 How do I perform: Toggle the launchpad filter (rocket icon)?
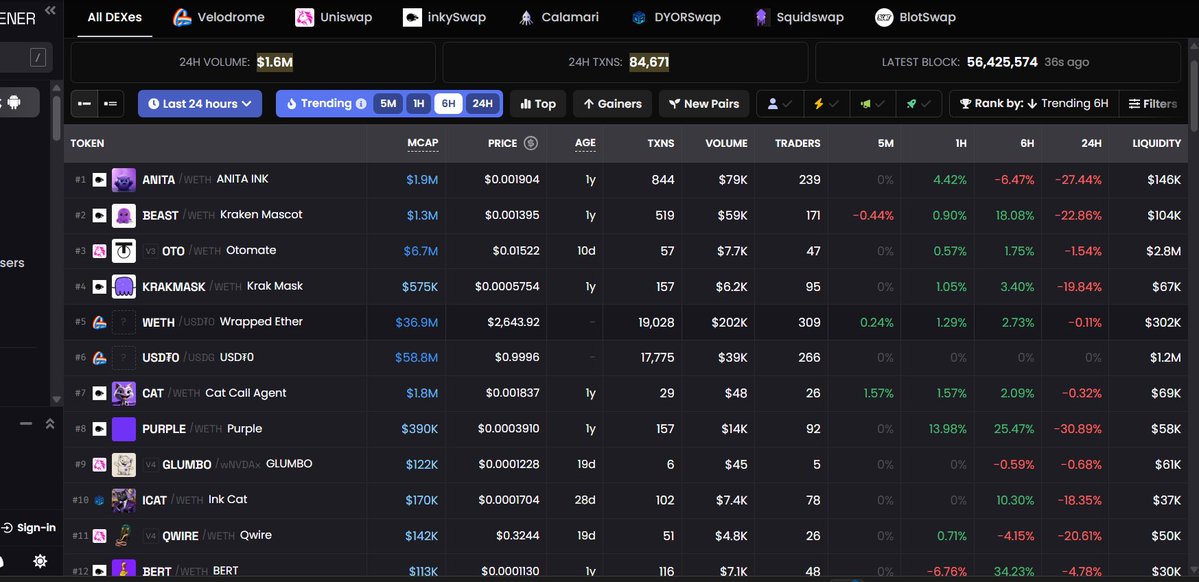click(x=918, y=103)
